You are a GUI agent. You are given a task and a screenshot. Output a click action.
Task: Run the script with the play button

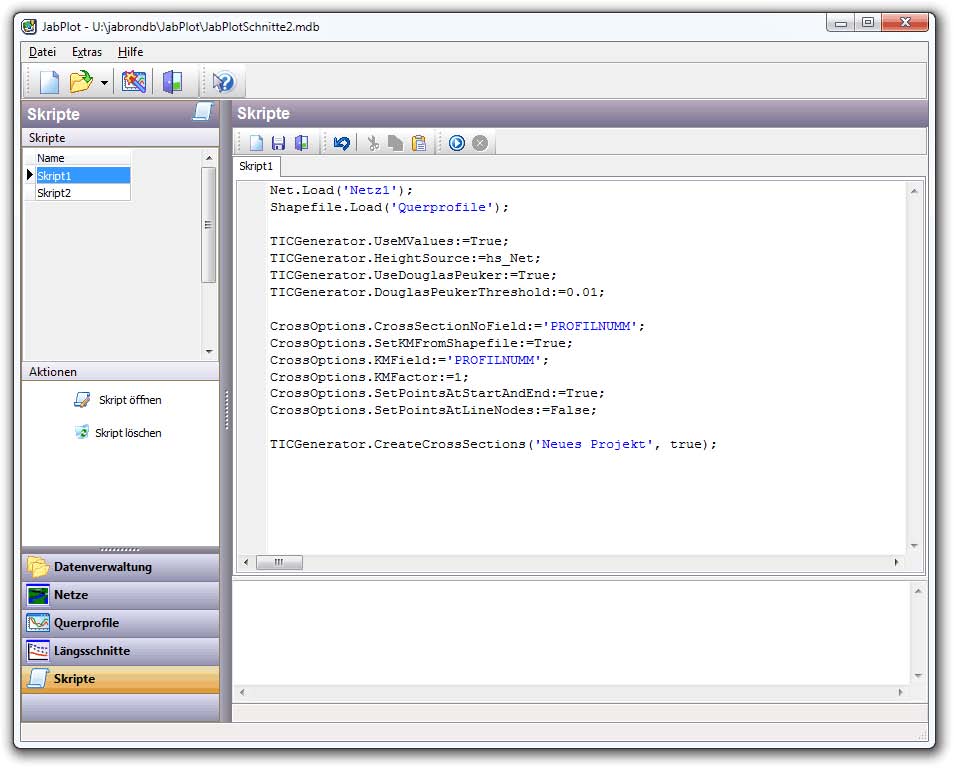(x=457, y=143)
